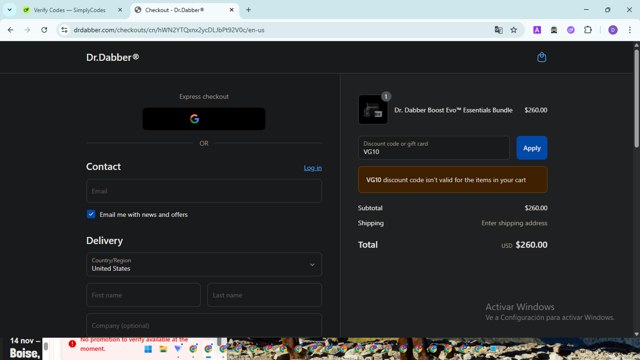
Task: Open the shopping bag cart icon
Action: (x=542, y=57)
